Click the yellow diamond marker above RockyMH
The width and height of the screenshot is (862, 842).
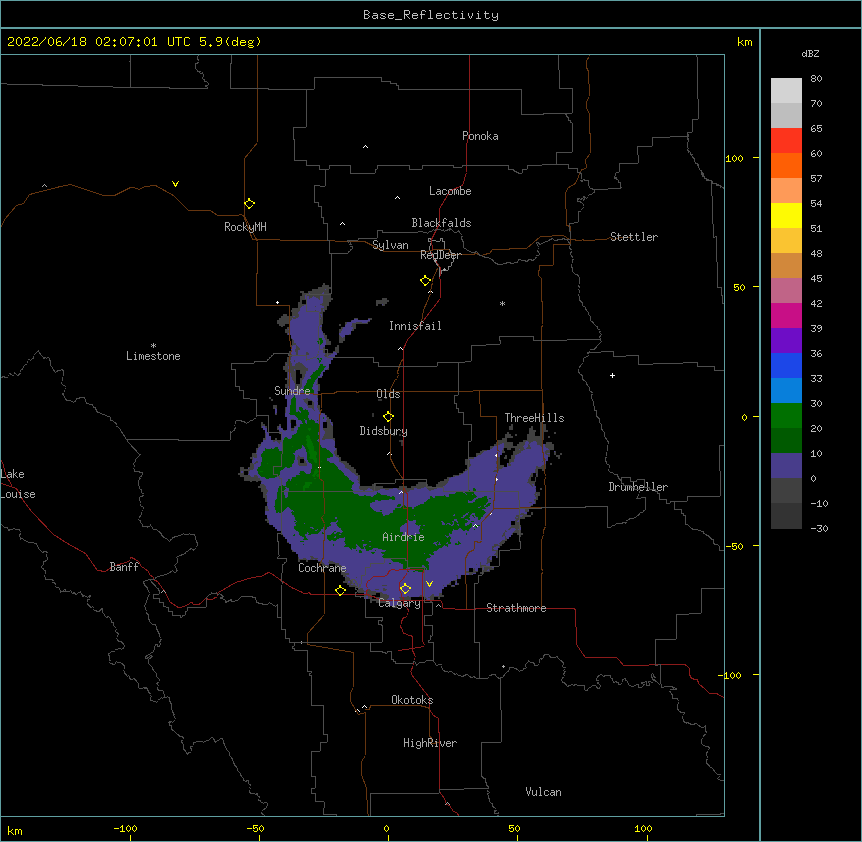pyautogui.click(x=249, y=204)
